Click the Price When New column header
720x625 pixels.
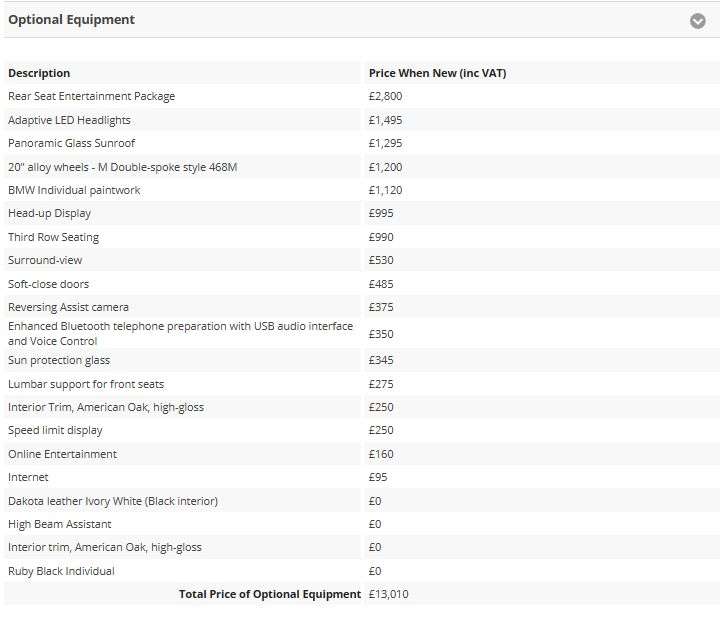pos(437,73)
